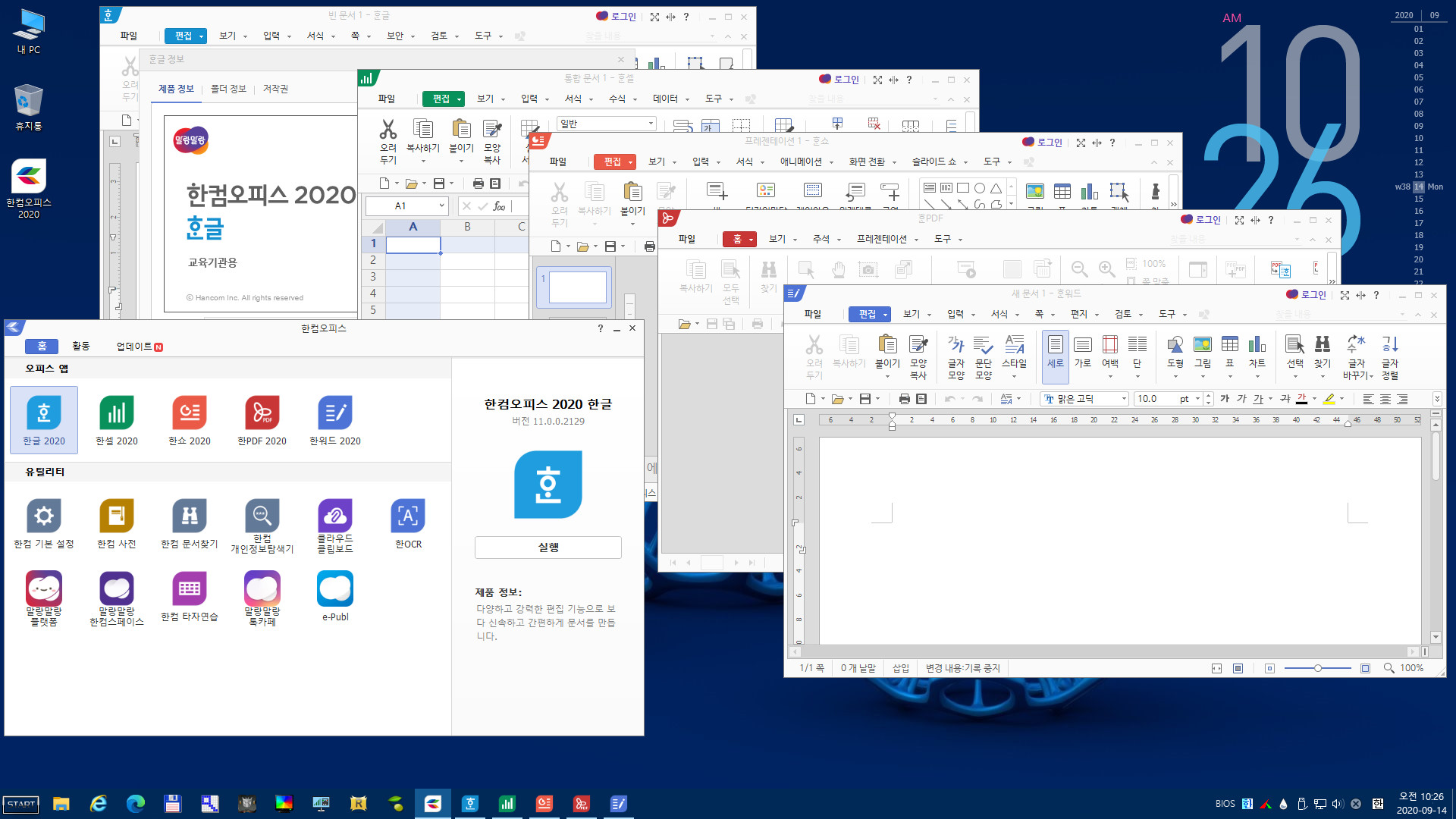1456x819 pixels.
Task: Open 말랑말랑 톡카페 icon
Action: [x=262, y=598]
